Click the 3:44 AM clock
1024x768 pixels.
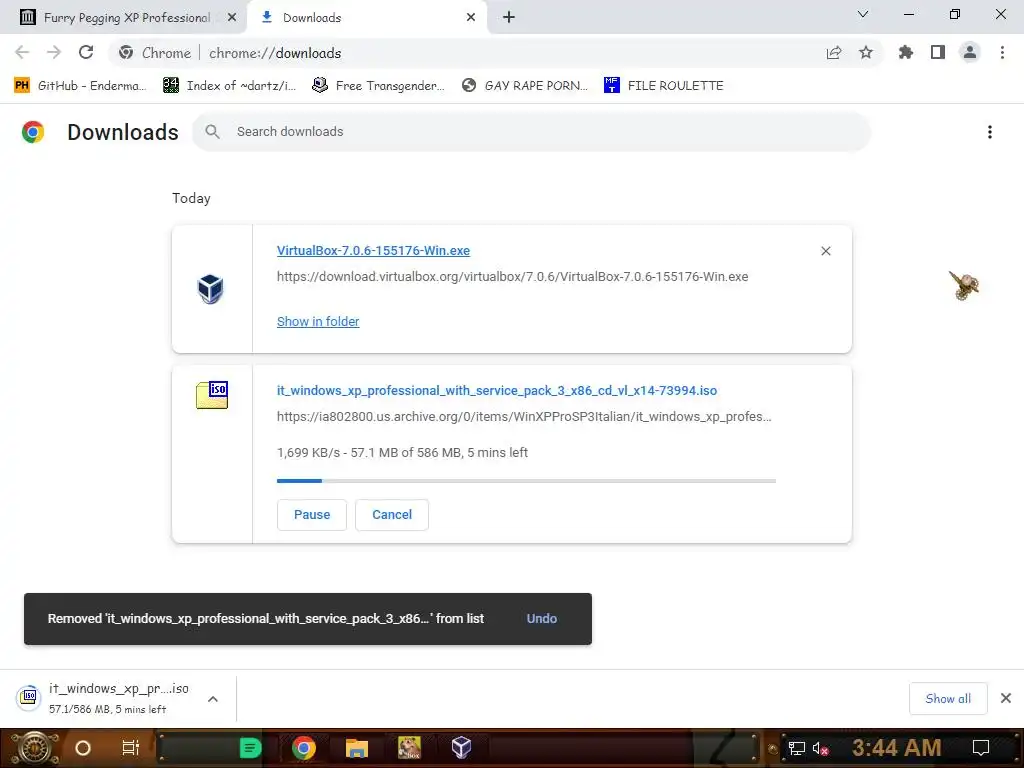tap(897, 748)
